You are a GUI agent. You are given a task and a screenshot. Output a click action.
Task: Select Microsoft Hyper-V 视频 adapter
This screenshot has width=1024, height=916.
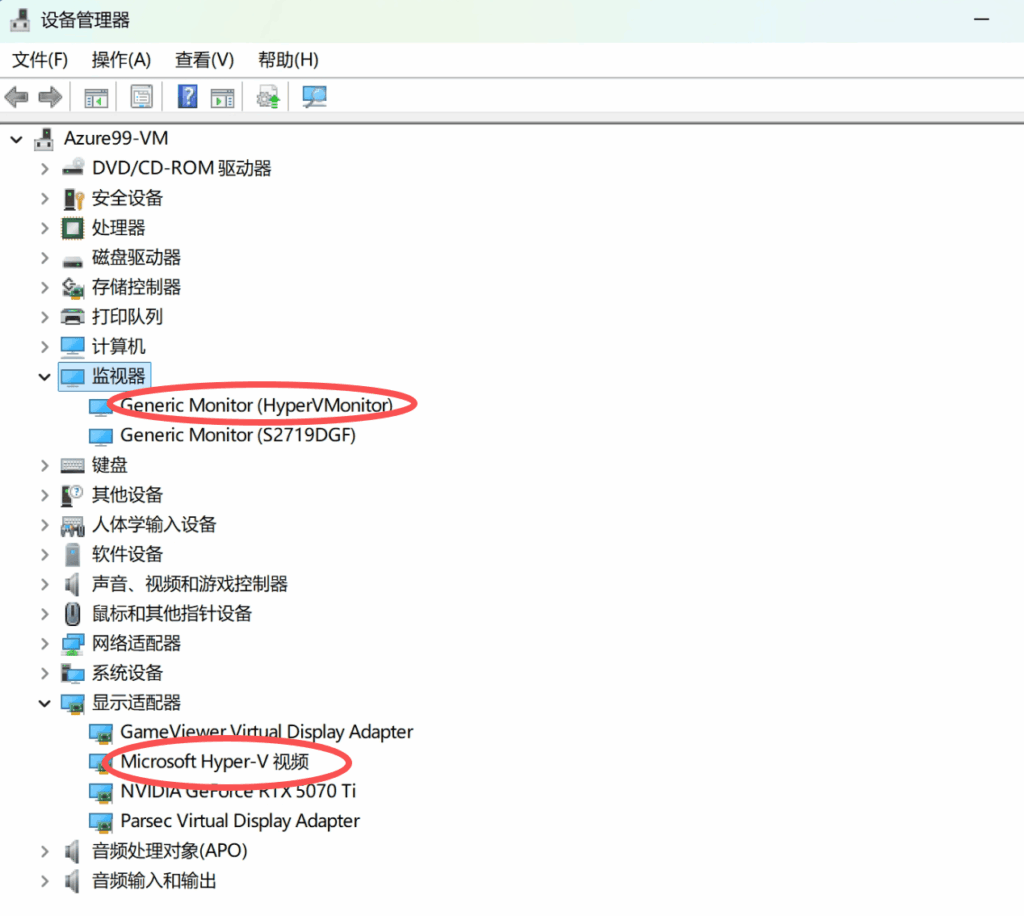pos(214,762)
